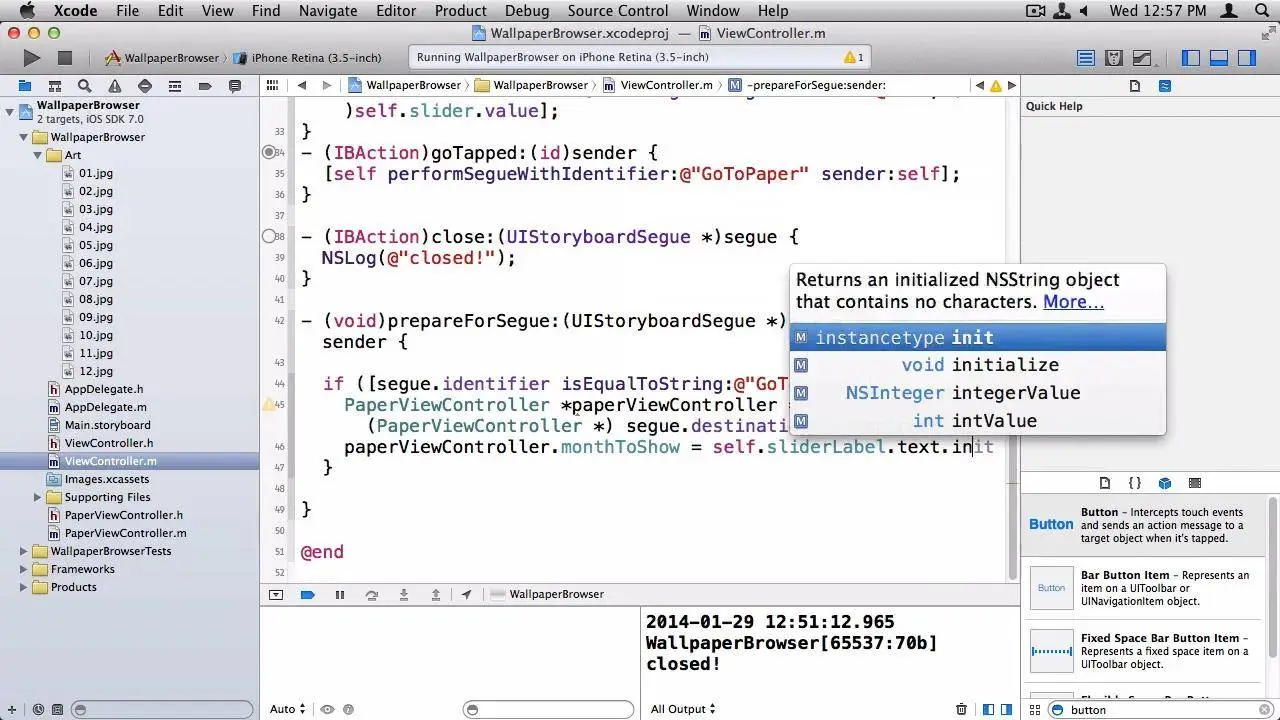Select the iPhone Retina (3.5-inch) destination
Image resolution: width=1280 pixels, height=720 pixels.
coord(308,58)
